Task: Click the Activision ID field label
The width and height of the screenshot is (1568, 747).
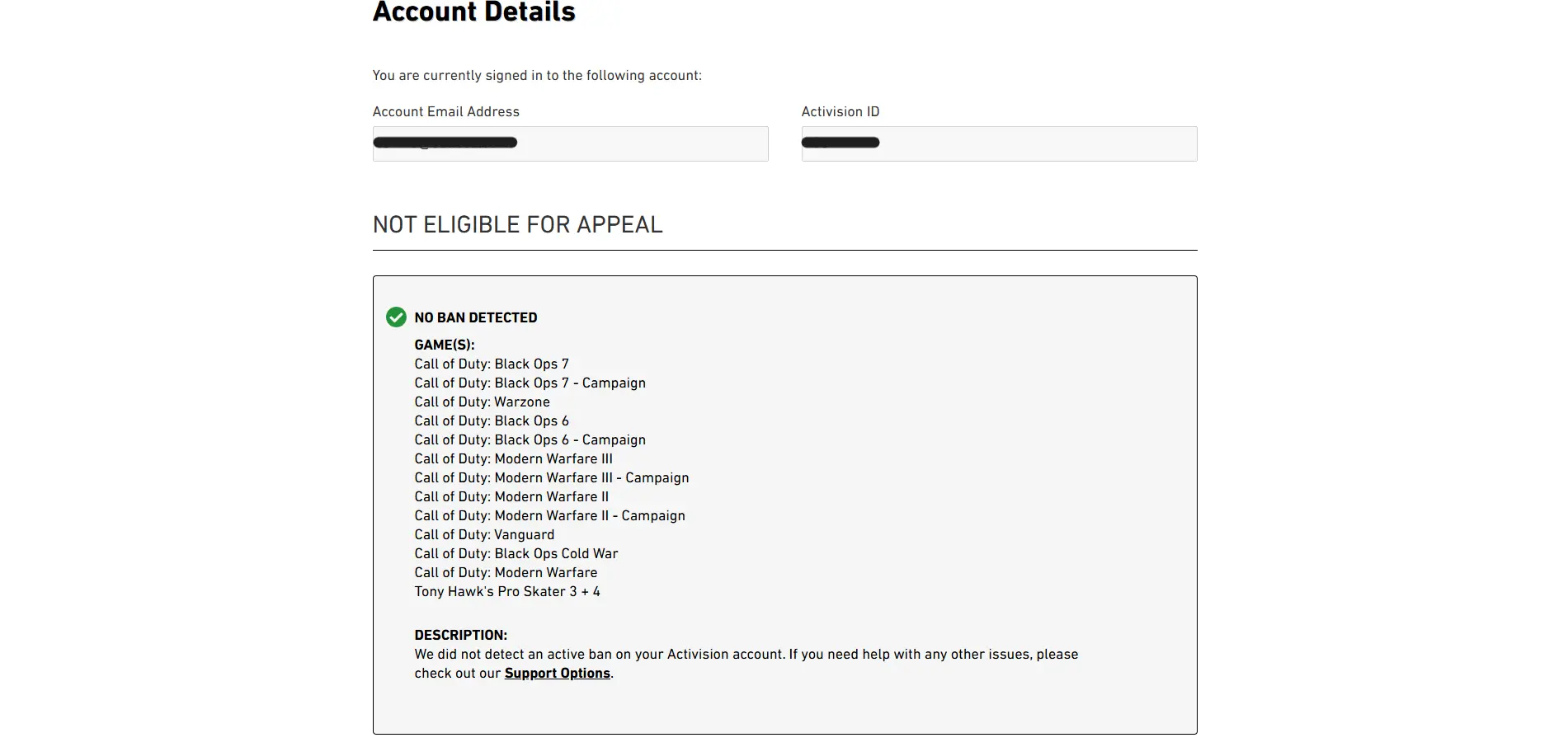Action: tap(841, 111)
